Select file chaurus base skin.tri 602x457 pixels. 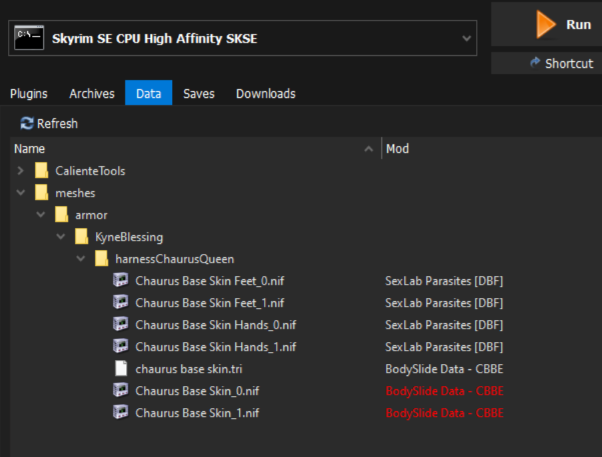189,369
